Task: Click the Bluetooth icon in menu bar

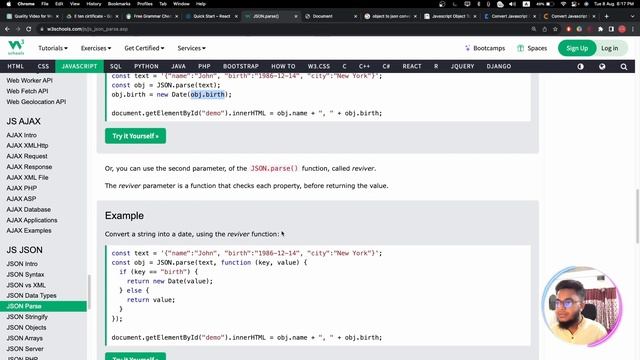Action: 479,4
